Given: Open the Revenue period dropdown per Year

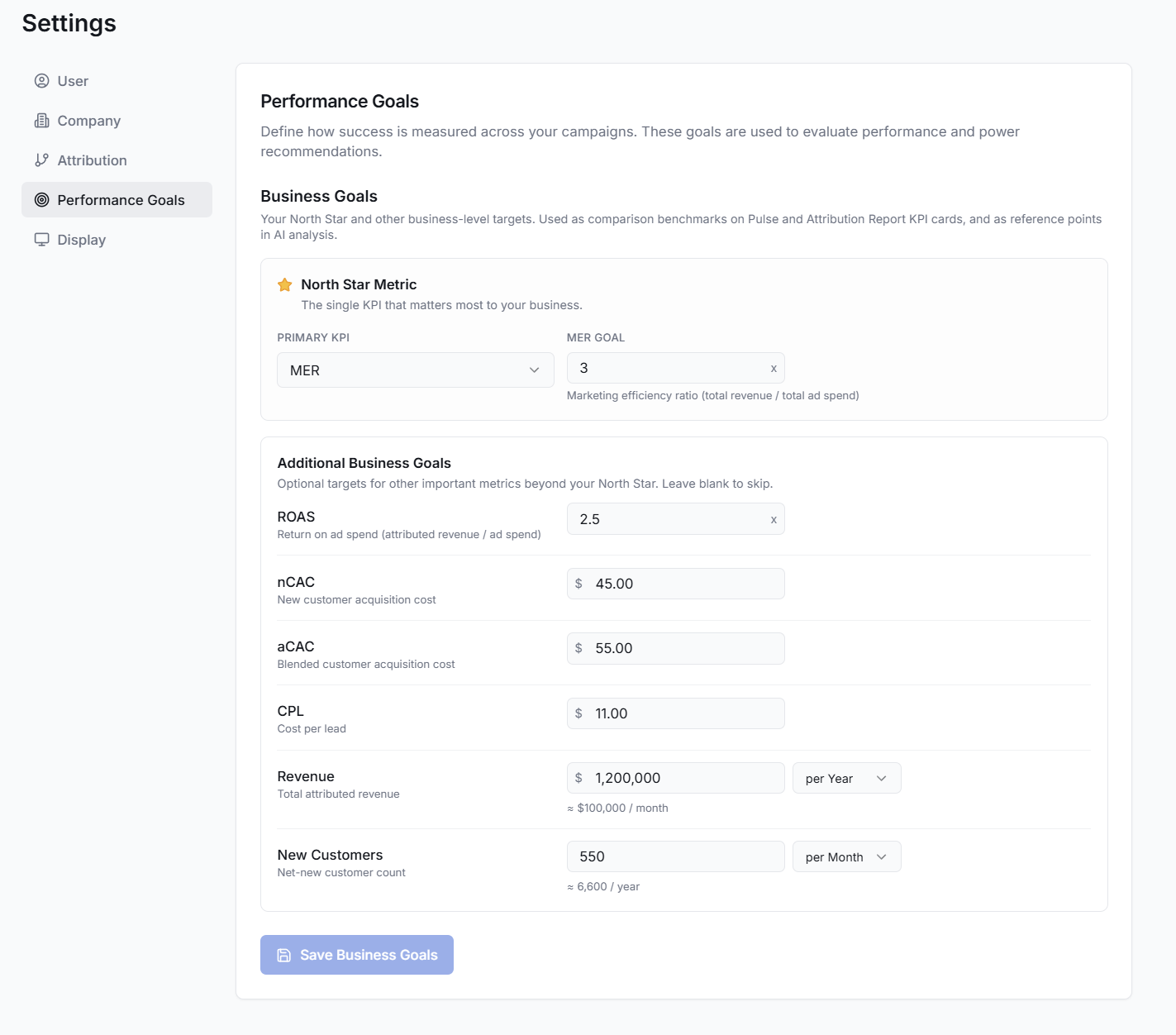Looking at the screenshot, I should pyautogui.click(x=846, y=778).
